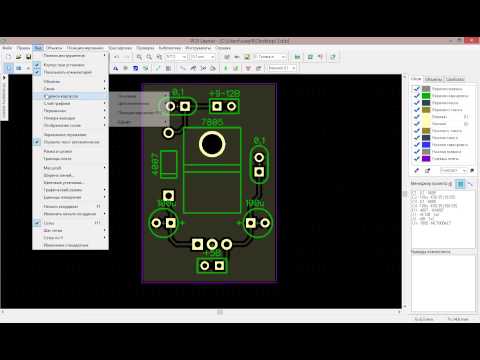
Task: Click the blue square tool beside the text tool
Action: pyautogui.click(x=135, y=68)
